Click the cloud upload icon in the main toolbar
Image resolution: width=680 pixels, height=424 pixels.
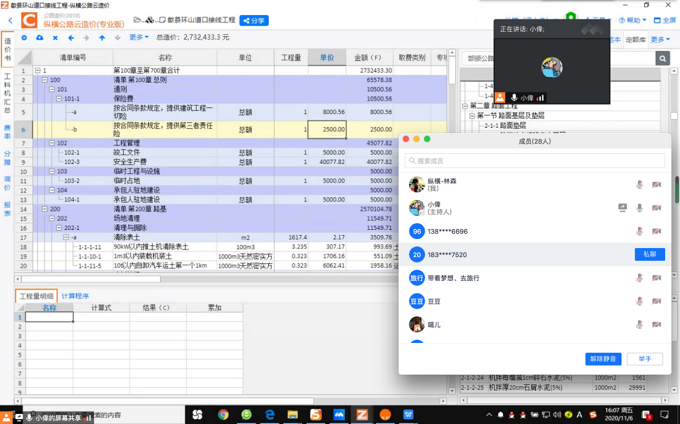pyautogui.click(x=39, y=38)
